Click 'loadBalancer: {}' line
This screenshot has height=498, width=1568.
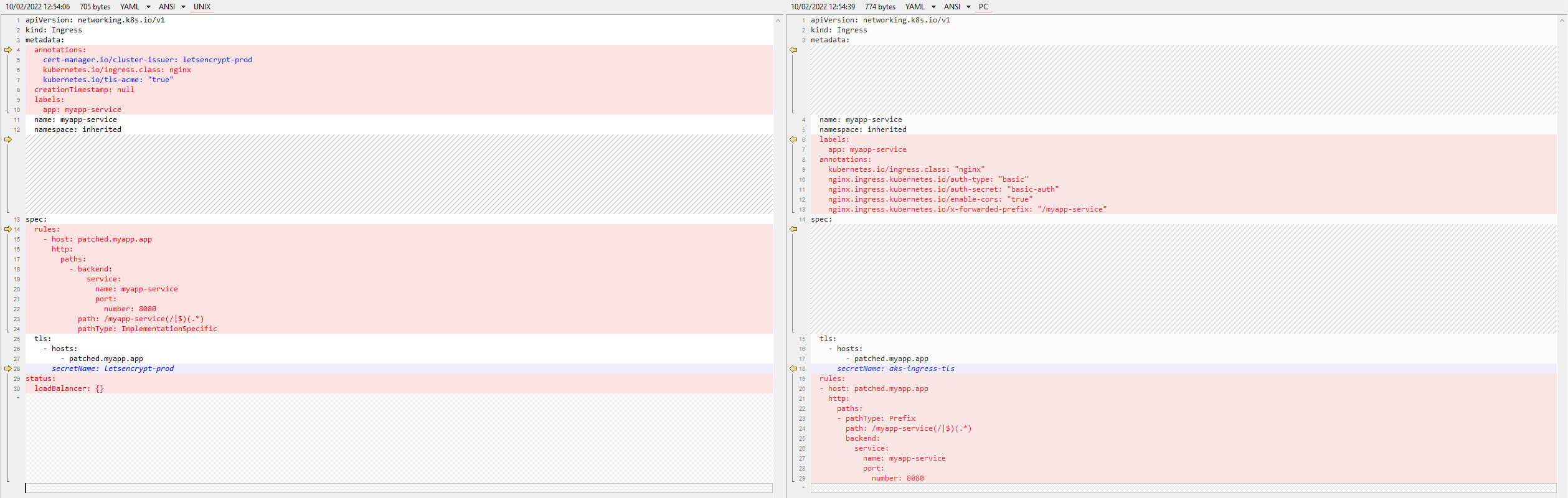tap(69, 388)
